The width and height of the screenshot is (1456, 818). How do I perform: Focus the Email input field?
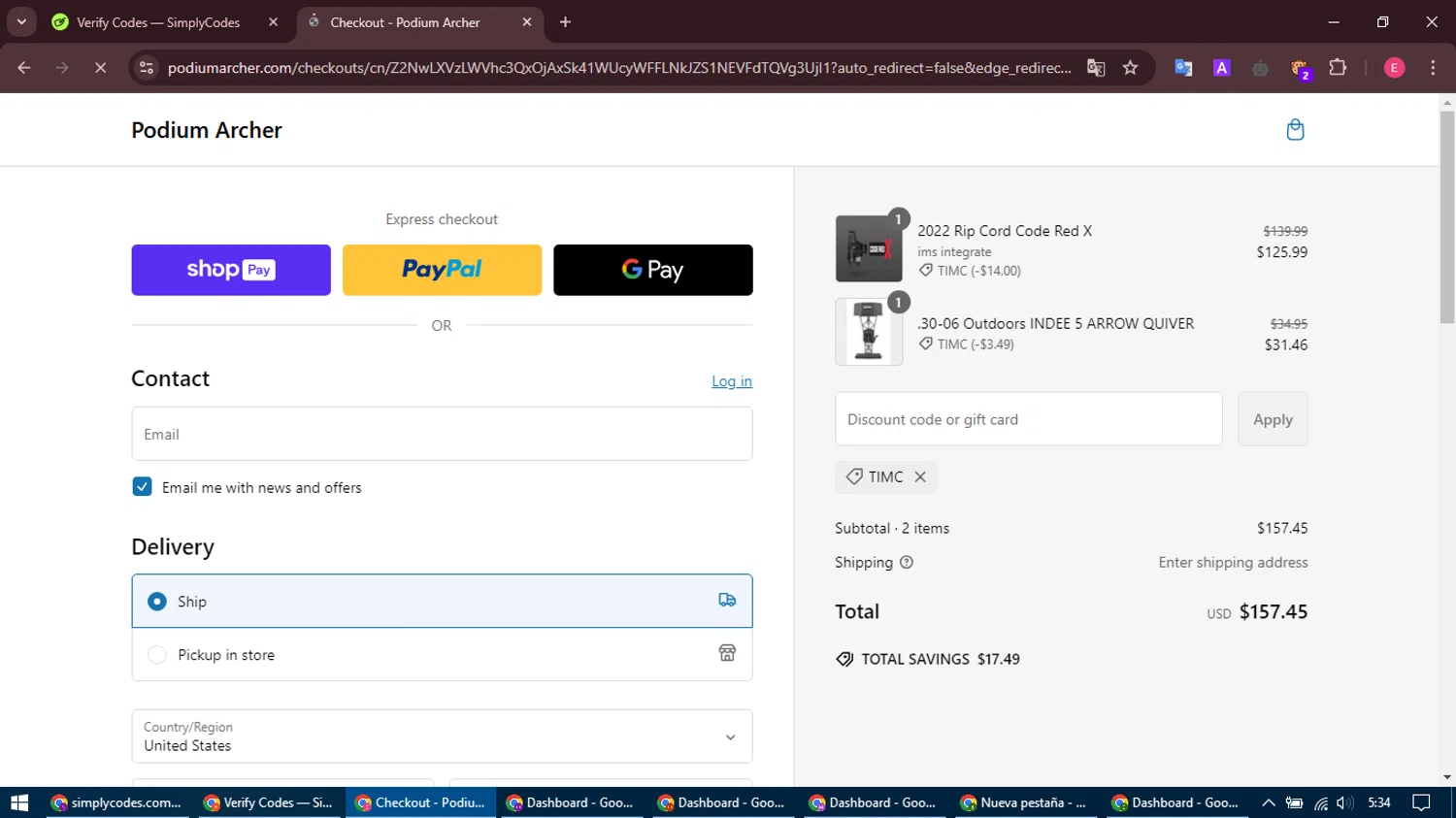click(x=442, y=434)
